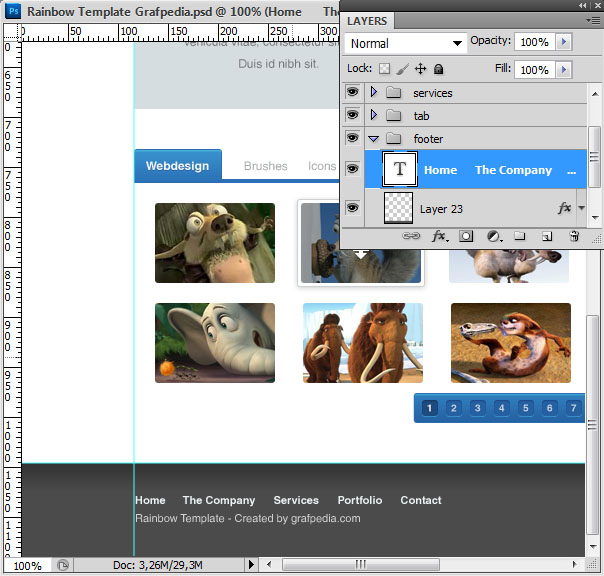This screenshot has width=604, height=576.
Task: Click pagination page 3
Action: point(477,408)
